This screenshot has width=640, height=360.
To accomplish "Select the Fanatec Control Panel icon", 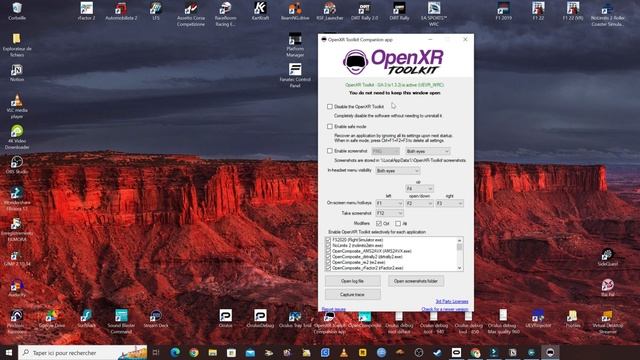I will [295, 75].
